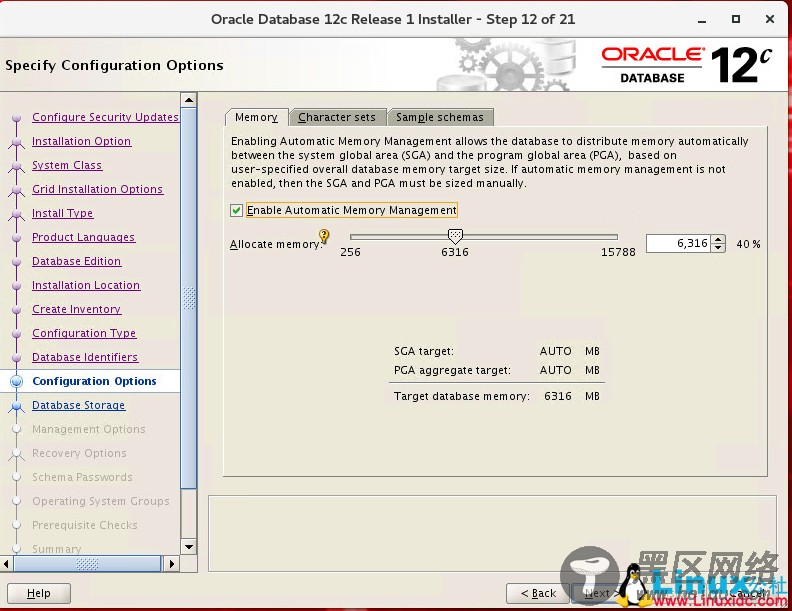Screen dimensions: 792x611
Task: Click the horizontal scrollbar left arrow
Action: 6,564
